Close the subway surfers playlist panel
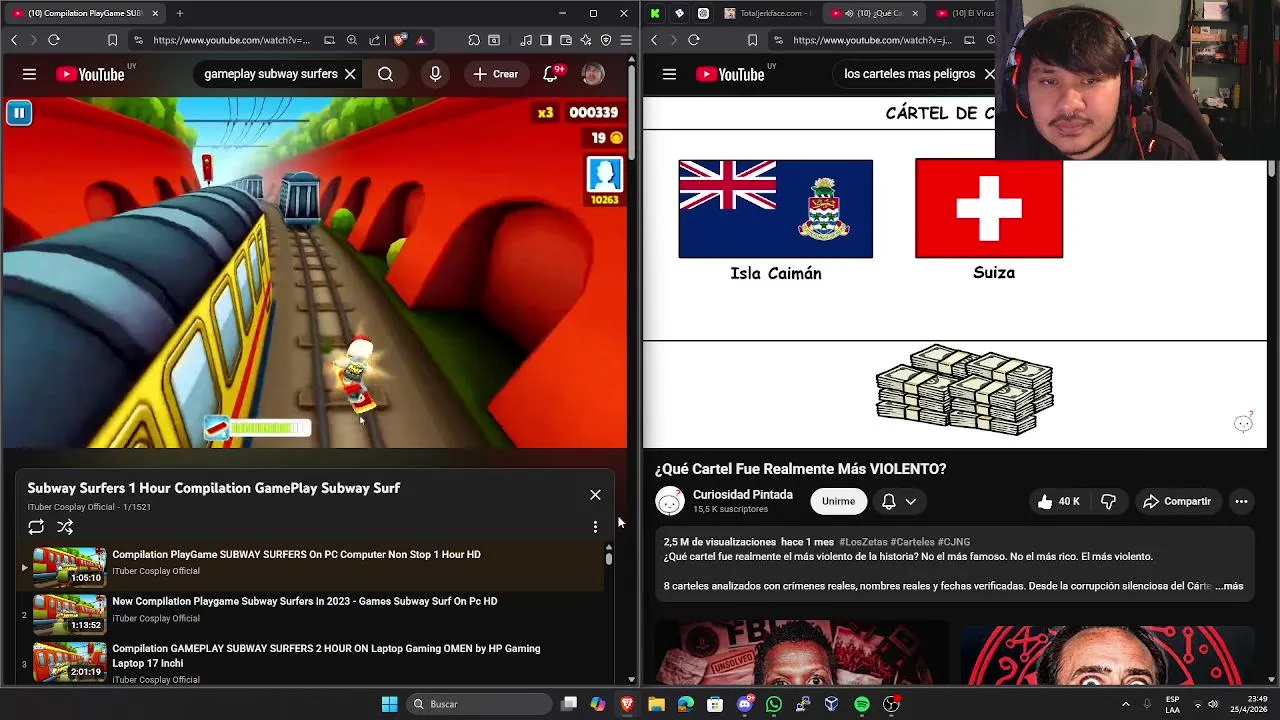This screenshot has width=1280, height=720. pyautogui.click(x=595, y=495)
